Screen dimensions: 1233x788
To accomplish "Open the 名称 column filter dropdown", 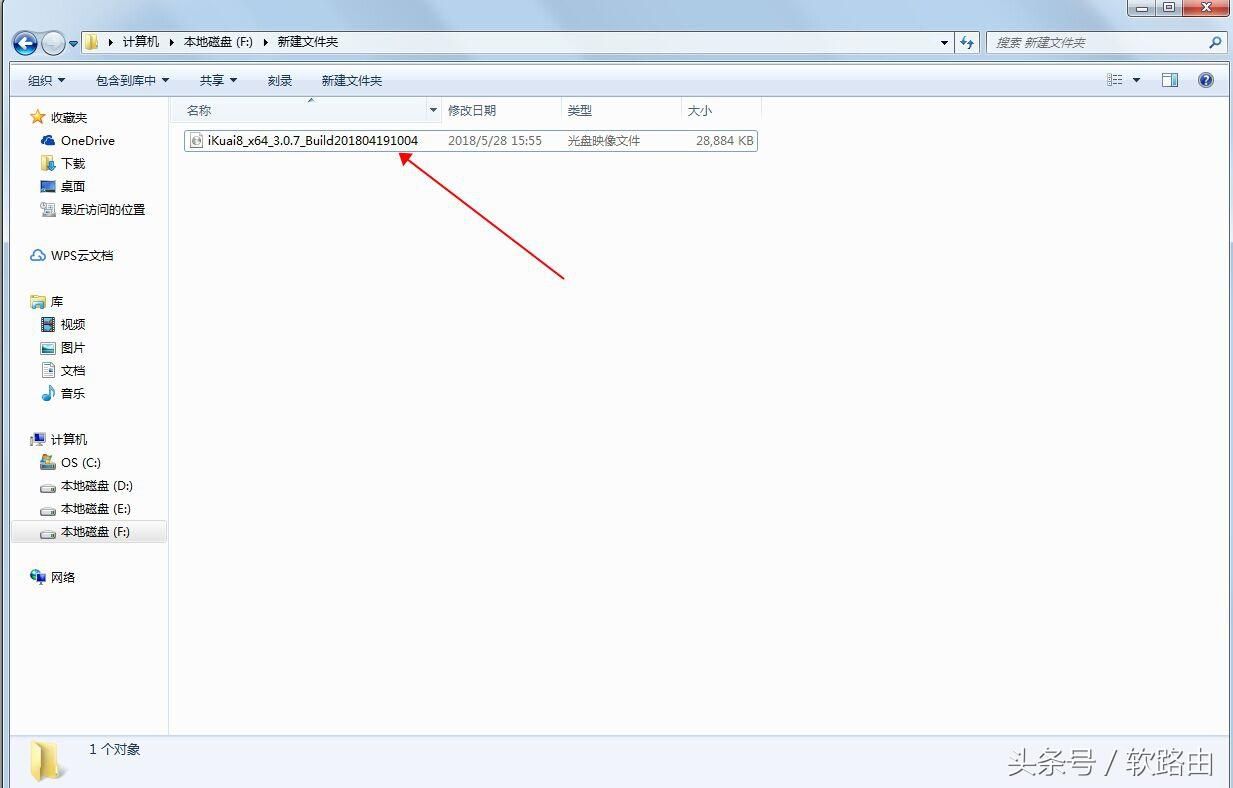I will pos(433,110).
